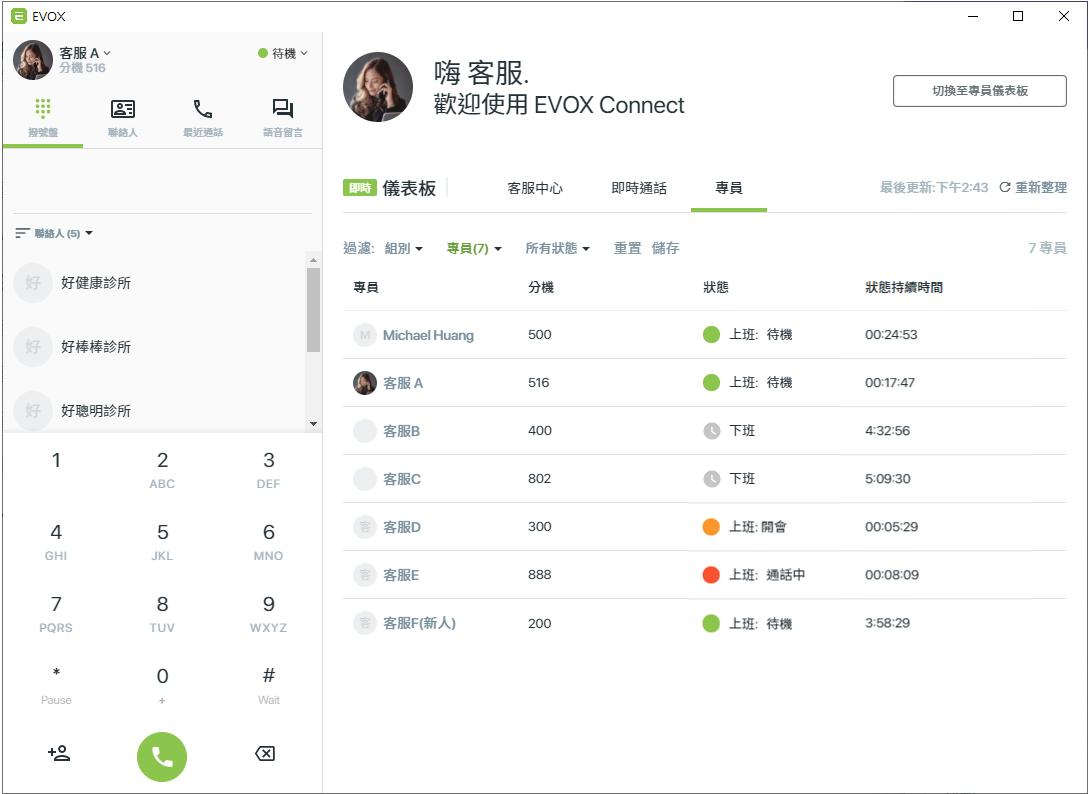Viewport: 1090px width, 794px height.
Task: Open the 所有狀態 filter dropdown
Action: pos(558,248)
